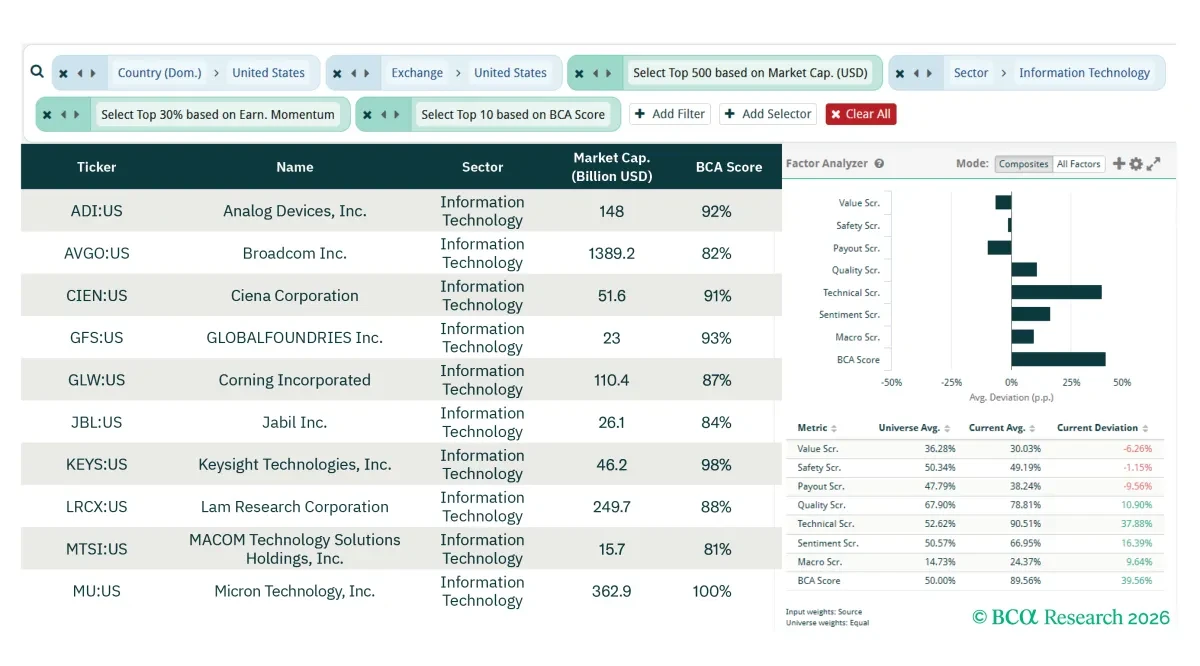Open the Factor Analyzer help question icon
1200x666 pixels.
tap(879, 164)
